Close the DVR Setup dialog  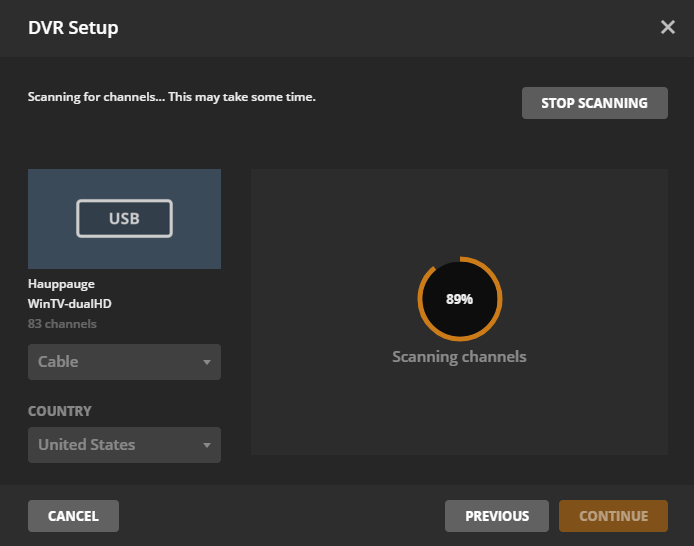[x=668, y=27]
